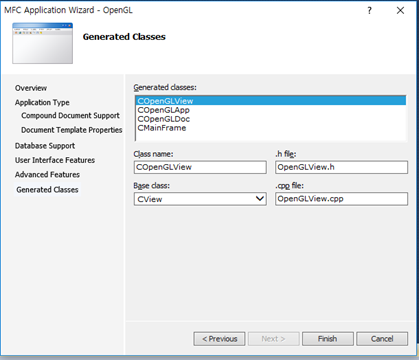Image resolution: width=419 pixels, height=360 pixels.
Task: Click the Previous button
Action: [x=219, y=339]
